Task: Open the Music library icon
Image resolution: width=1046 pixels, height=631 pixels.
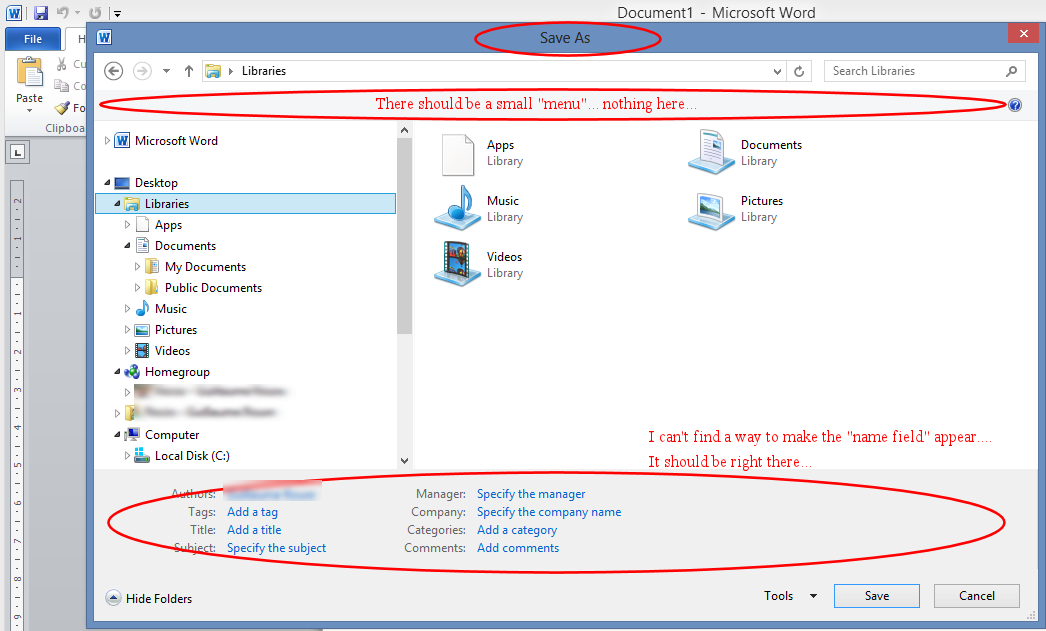Action: tap(458, 208)
